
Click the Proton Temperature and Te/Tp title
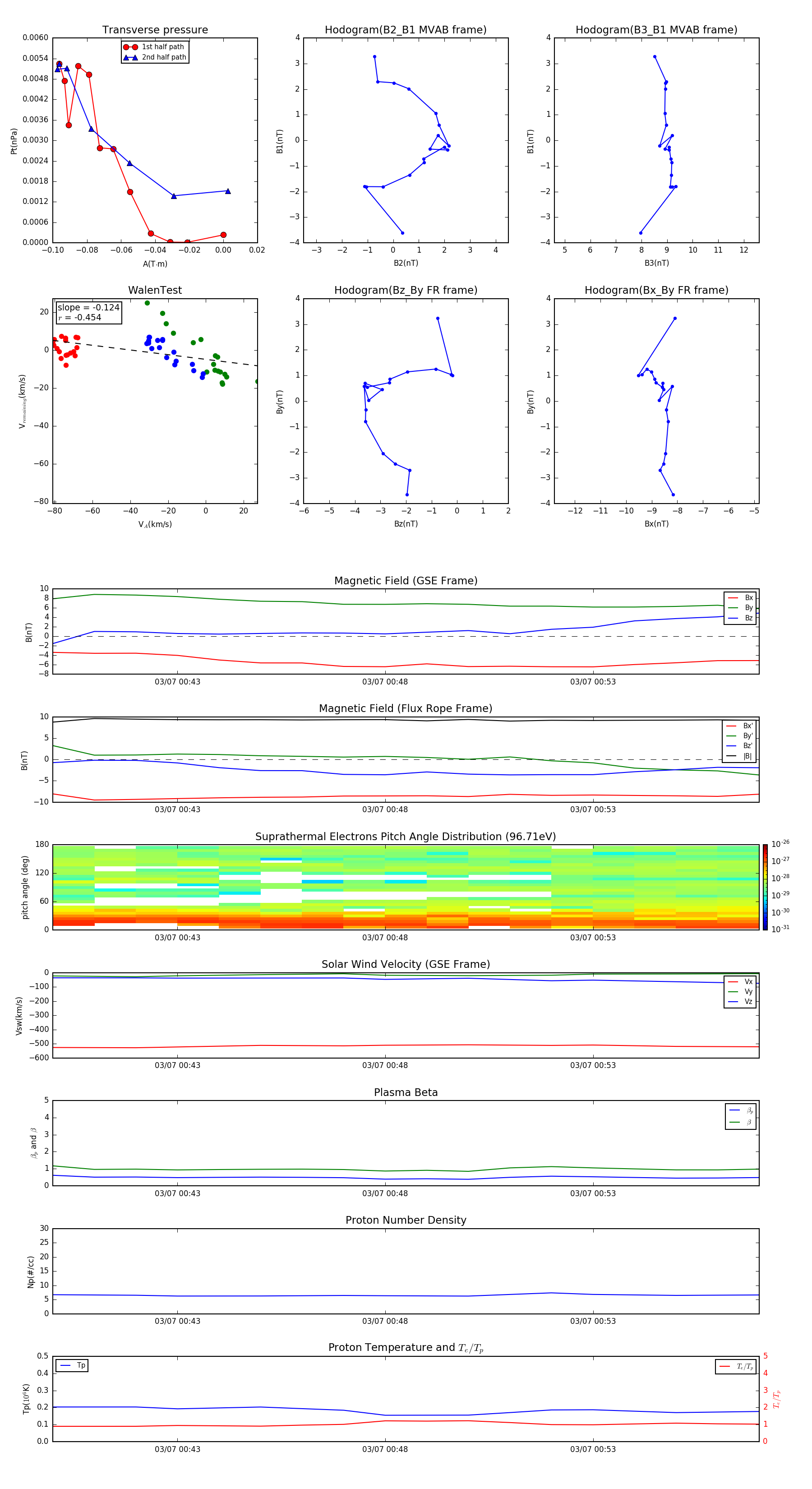(406, 1348)
